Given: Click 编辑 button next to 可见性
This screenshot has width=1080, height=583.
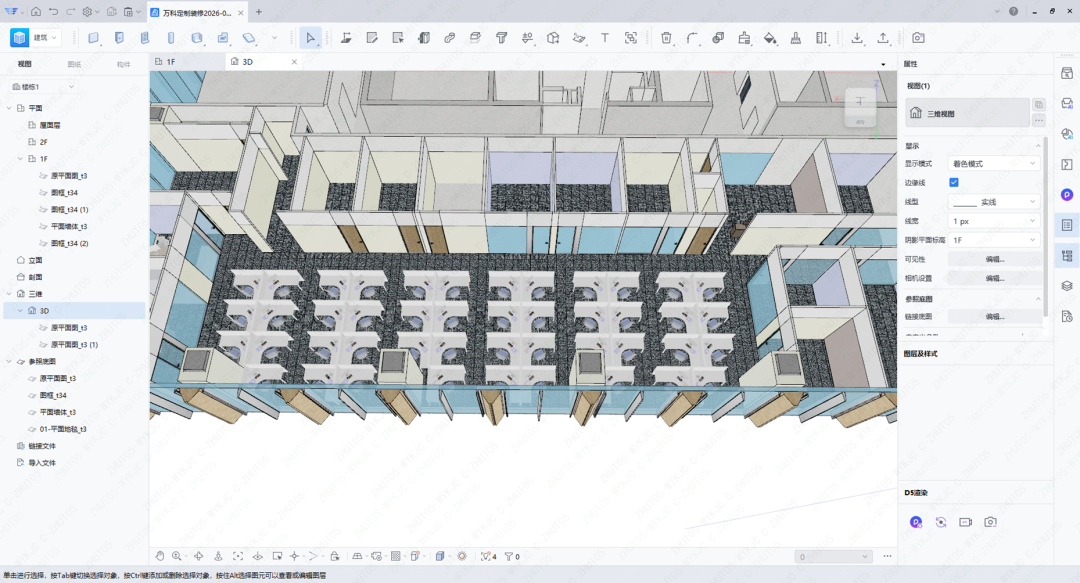Looking at the screenshot, I should (x=994, y=259).
